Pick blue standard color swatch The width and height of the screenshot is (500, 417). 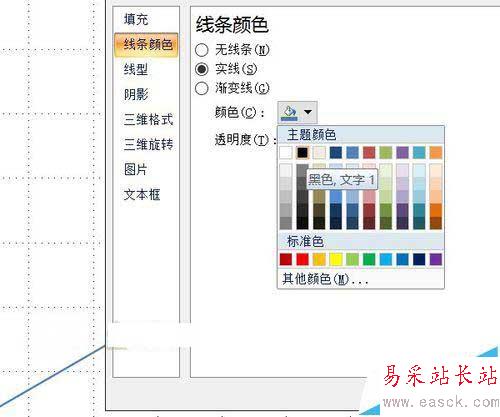click(x=402, y=259)
